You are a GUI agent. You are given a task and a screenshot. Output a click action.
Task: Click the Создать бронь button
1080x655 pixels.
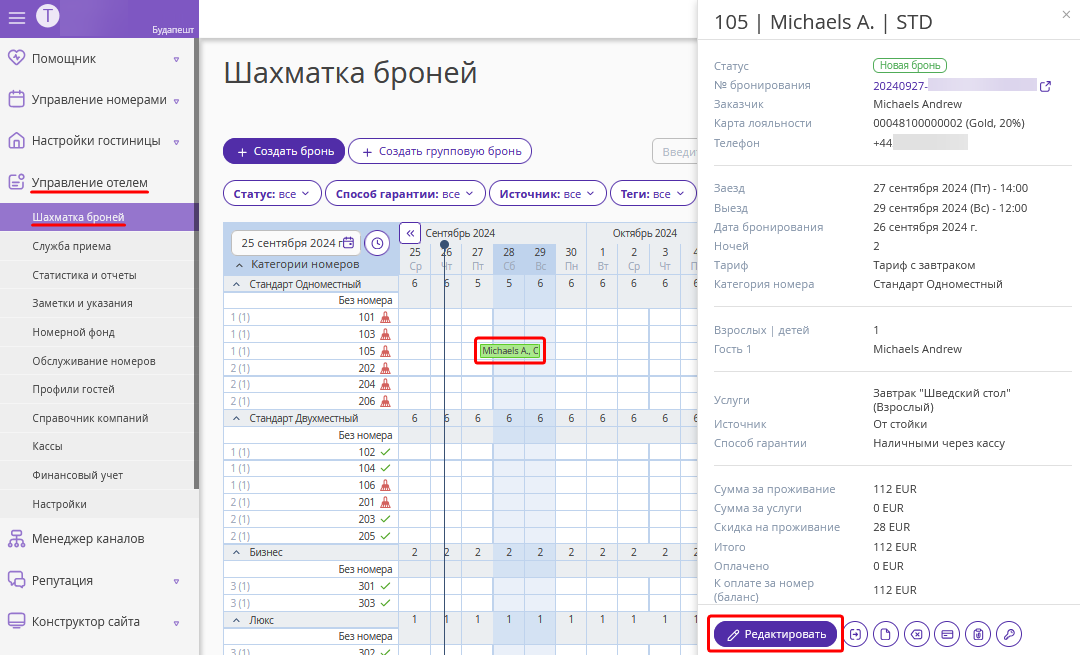coord(284,152)
